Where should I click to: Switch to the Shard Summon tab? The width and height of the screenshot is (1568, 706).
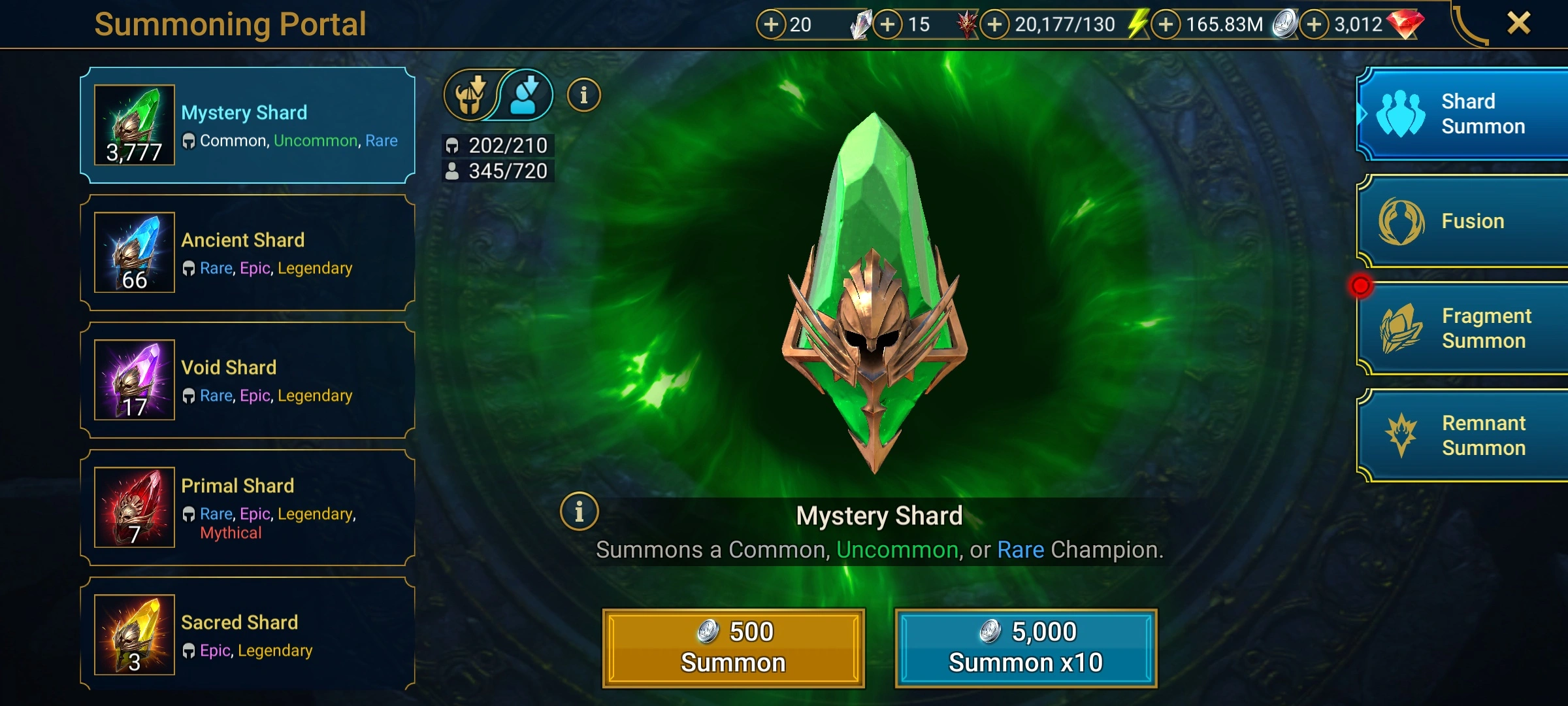[1463, 114]
